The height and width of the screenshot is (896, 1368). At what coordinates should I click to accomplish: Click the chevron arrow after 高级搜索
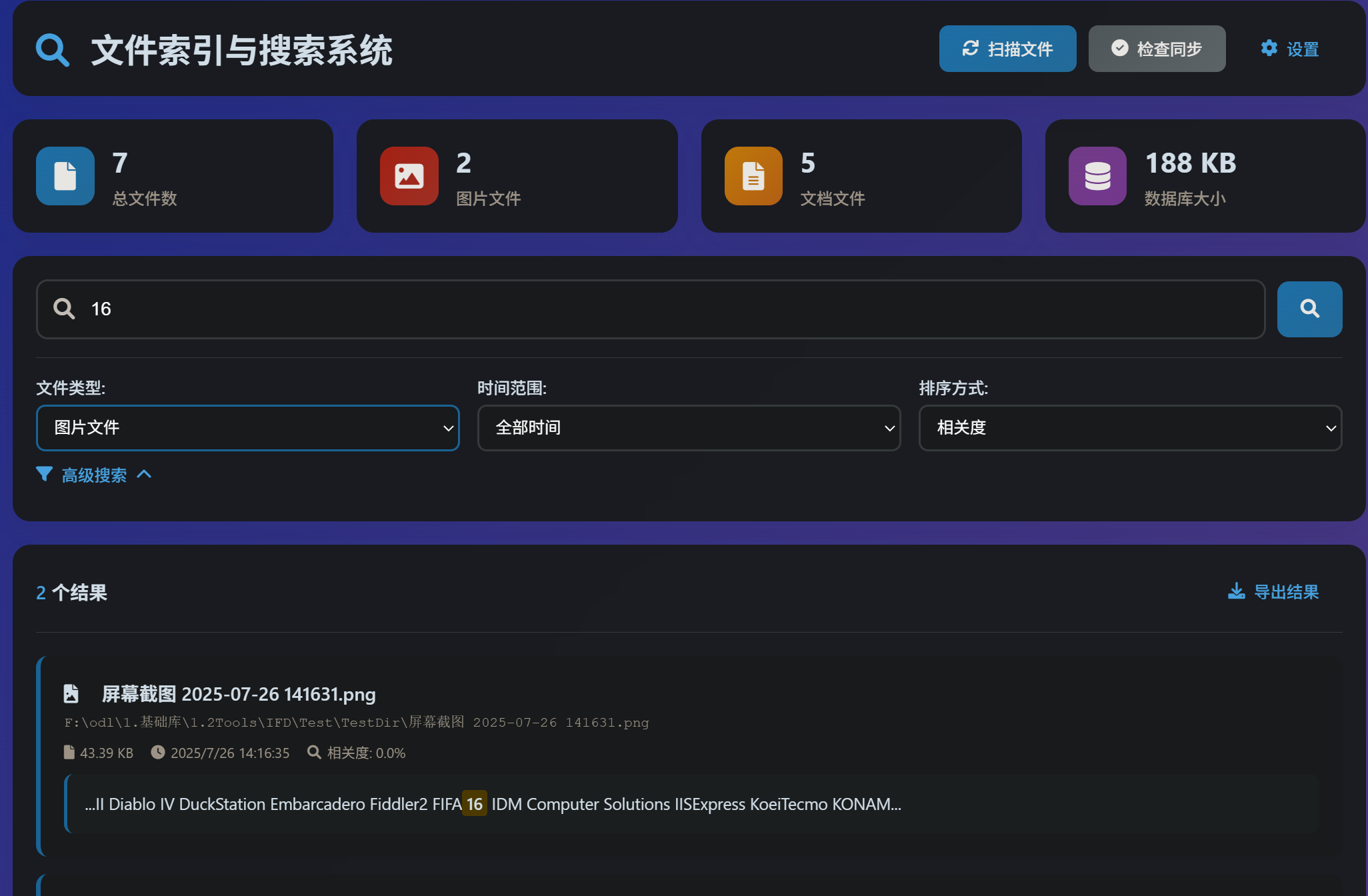tap(144, 475)
